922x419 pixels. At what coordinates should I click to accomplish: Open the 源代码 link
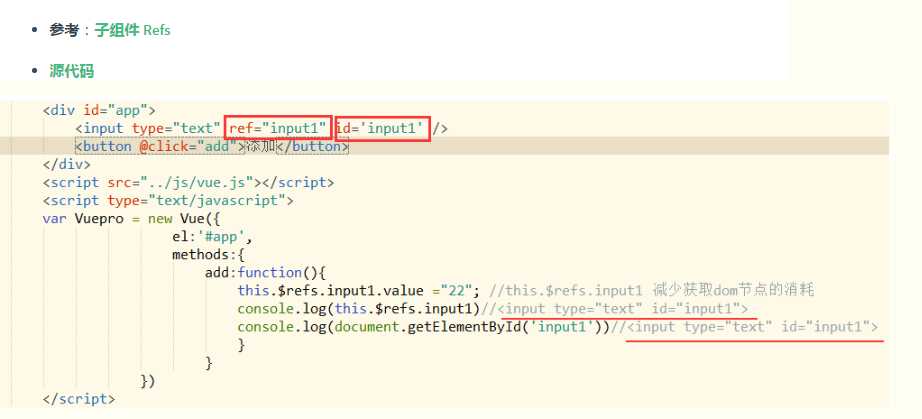(x=71, y=72)
